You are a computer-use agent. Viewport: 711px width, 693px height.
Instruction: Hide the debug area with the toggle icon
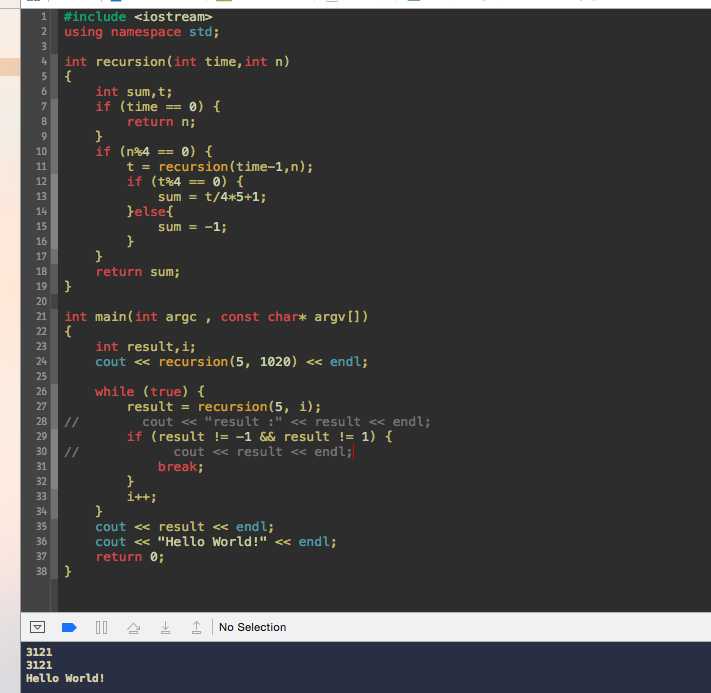pos(37,627)
